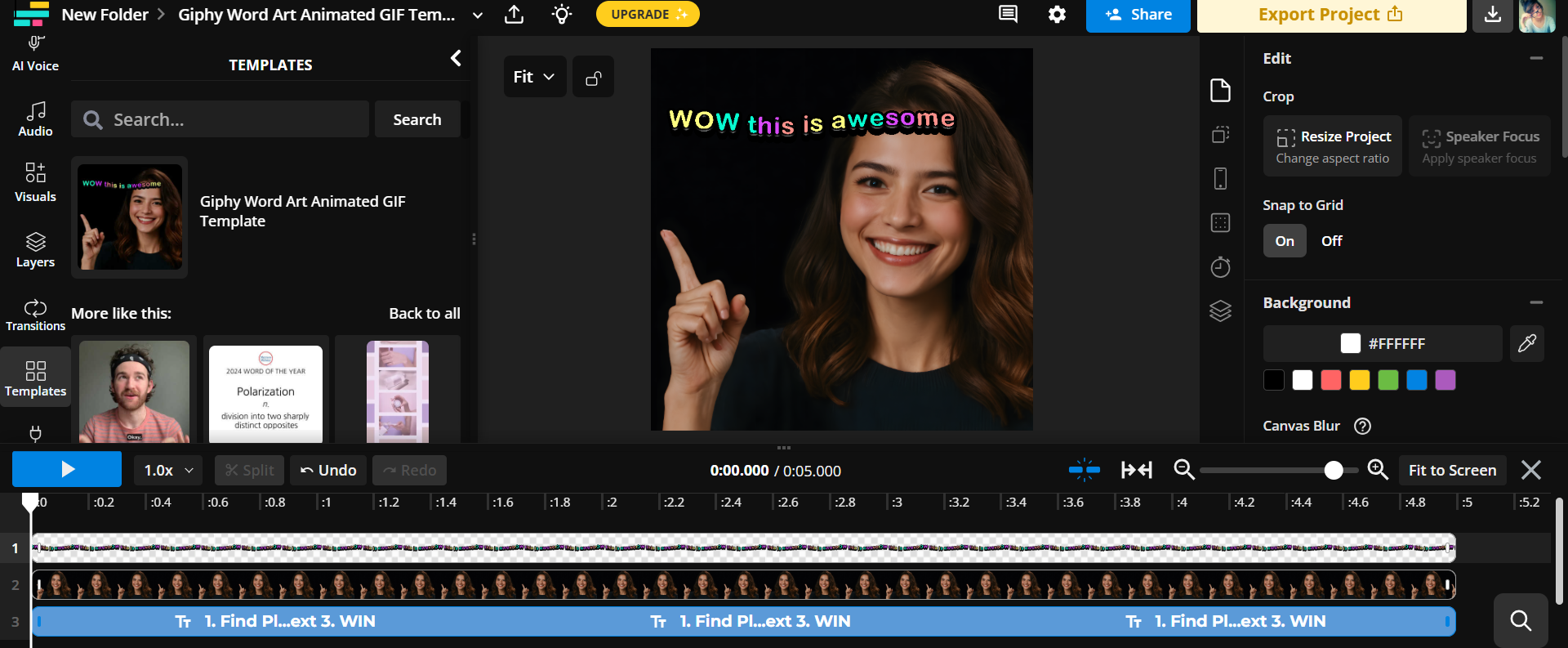
Task: Open the Audio tab in sidebar
Action: tap(35, 118)
